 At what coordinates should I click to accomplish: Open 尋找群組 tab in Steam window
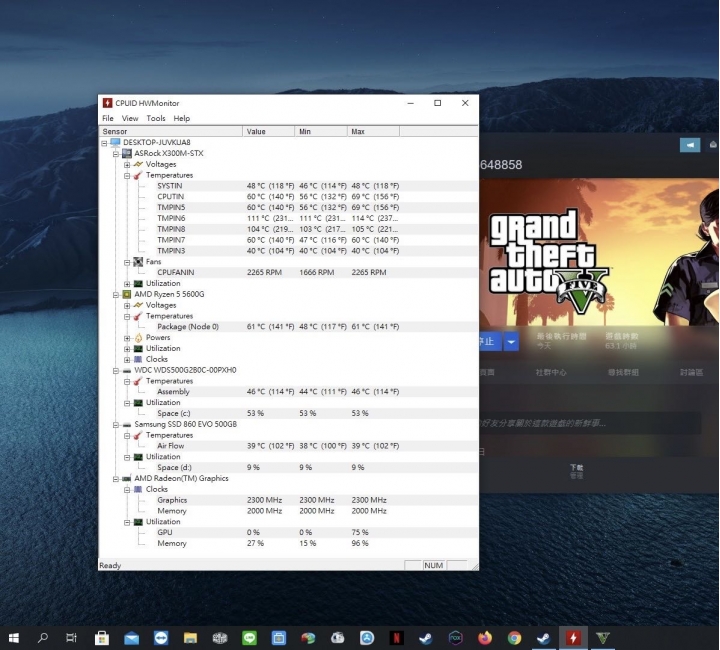tap(623, 372)
